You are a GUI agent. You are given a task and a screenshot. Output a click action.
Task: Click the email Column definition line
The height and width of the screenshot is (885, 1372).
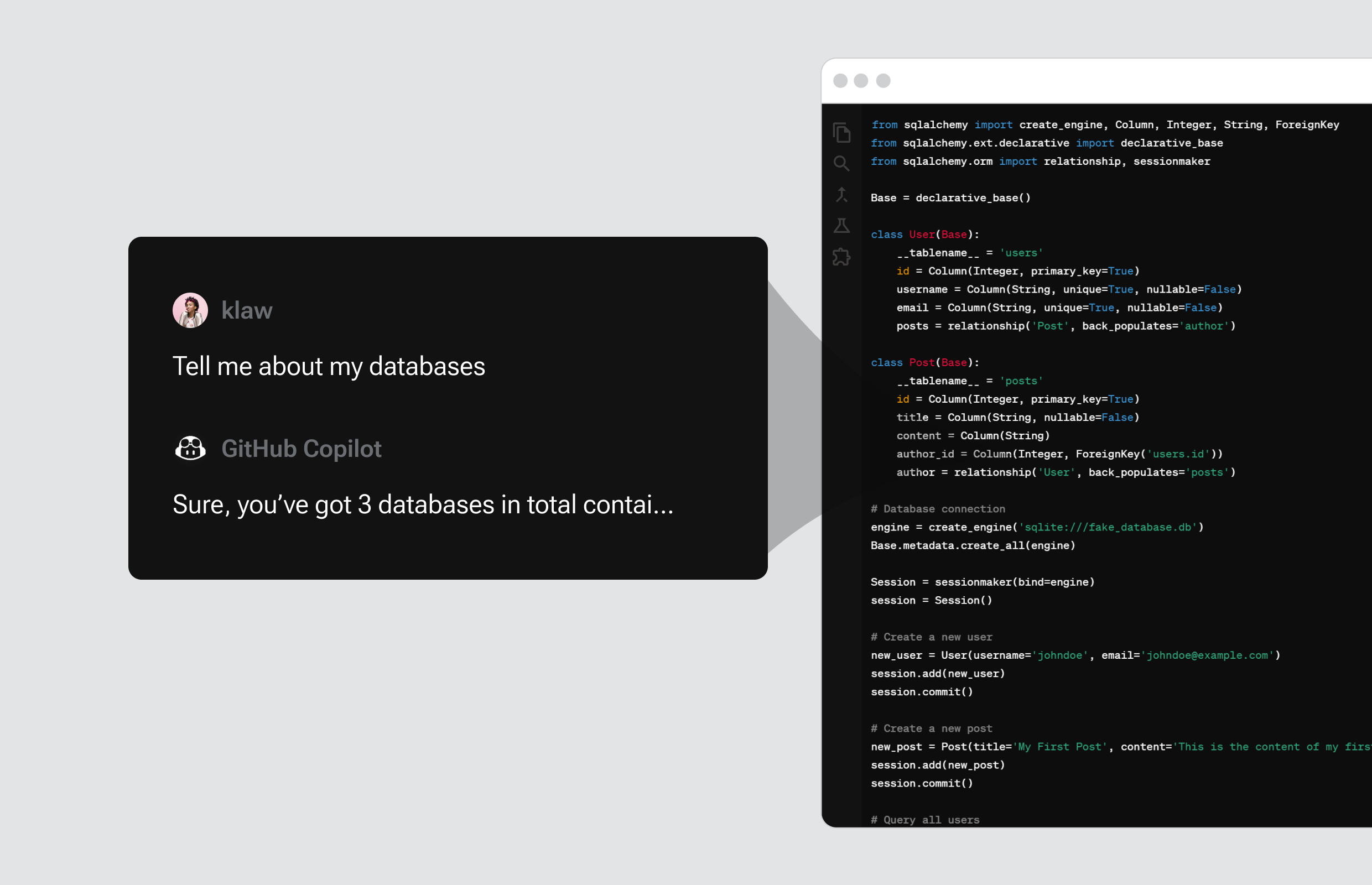[x=1059, y=308]
